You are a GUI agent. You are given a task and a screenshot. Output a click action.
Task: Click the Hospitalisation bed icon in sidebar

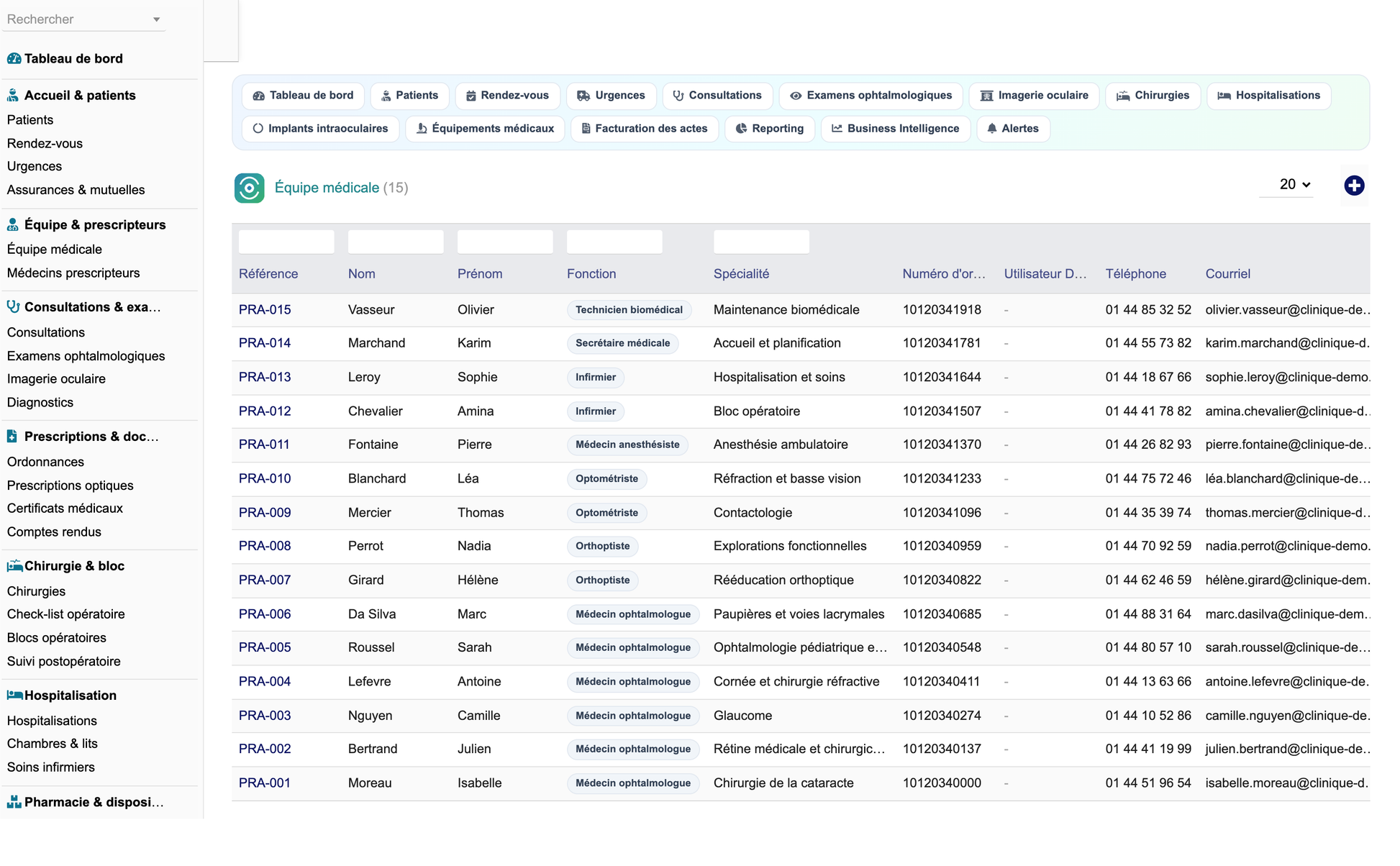(14, 695)
